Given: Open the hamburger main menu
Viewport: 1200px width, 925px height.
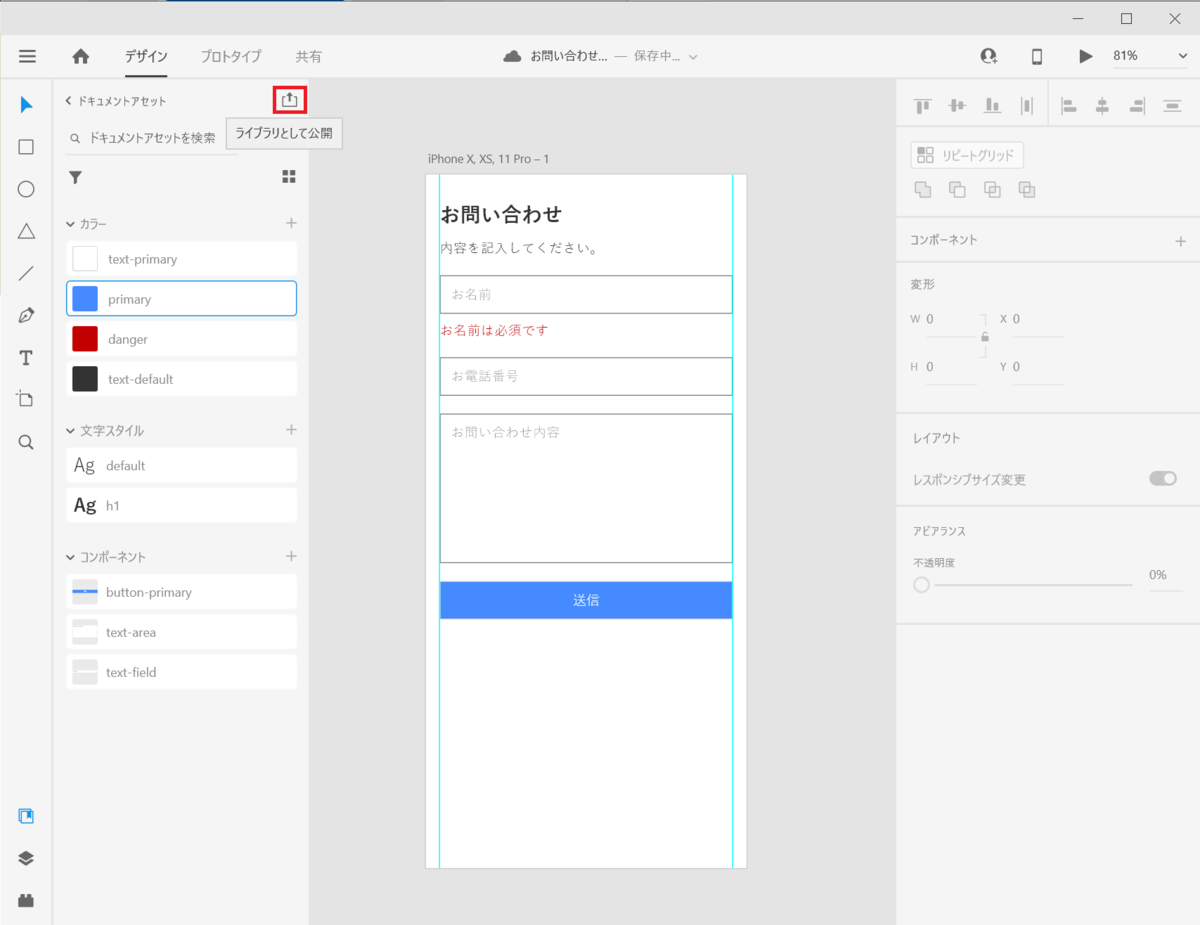Looking at the screenshot, I should pos(27,57).
